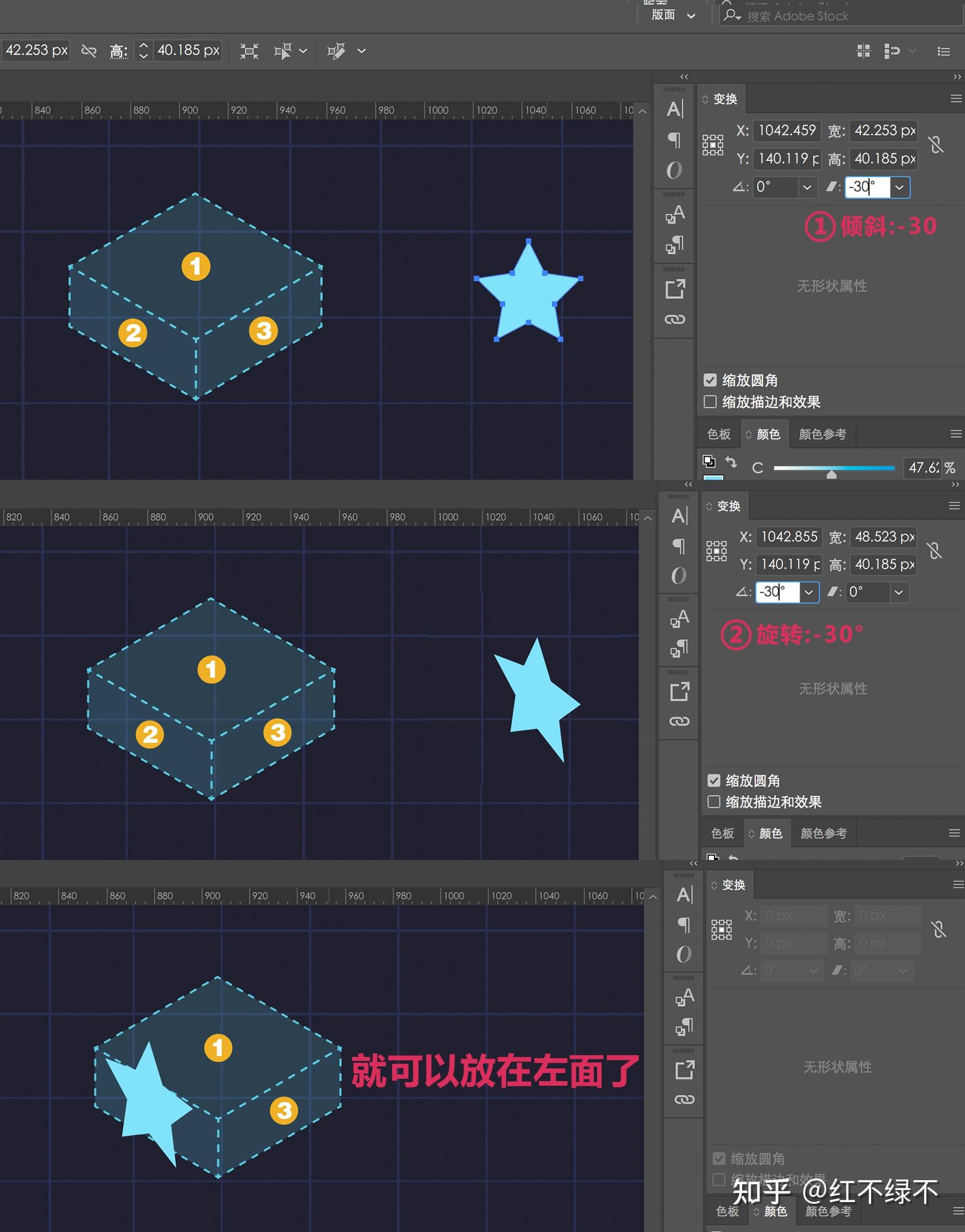Toggle the constrain width and height link
The height and width of the screenshot is (1232, 965).
click(x=936, y=144)
